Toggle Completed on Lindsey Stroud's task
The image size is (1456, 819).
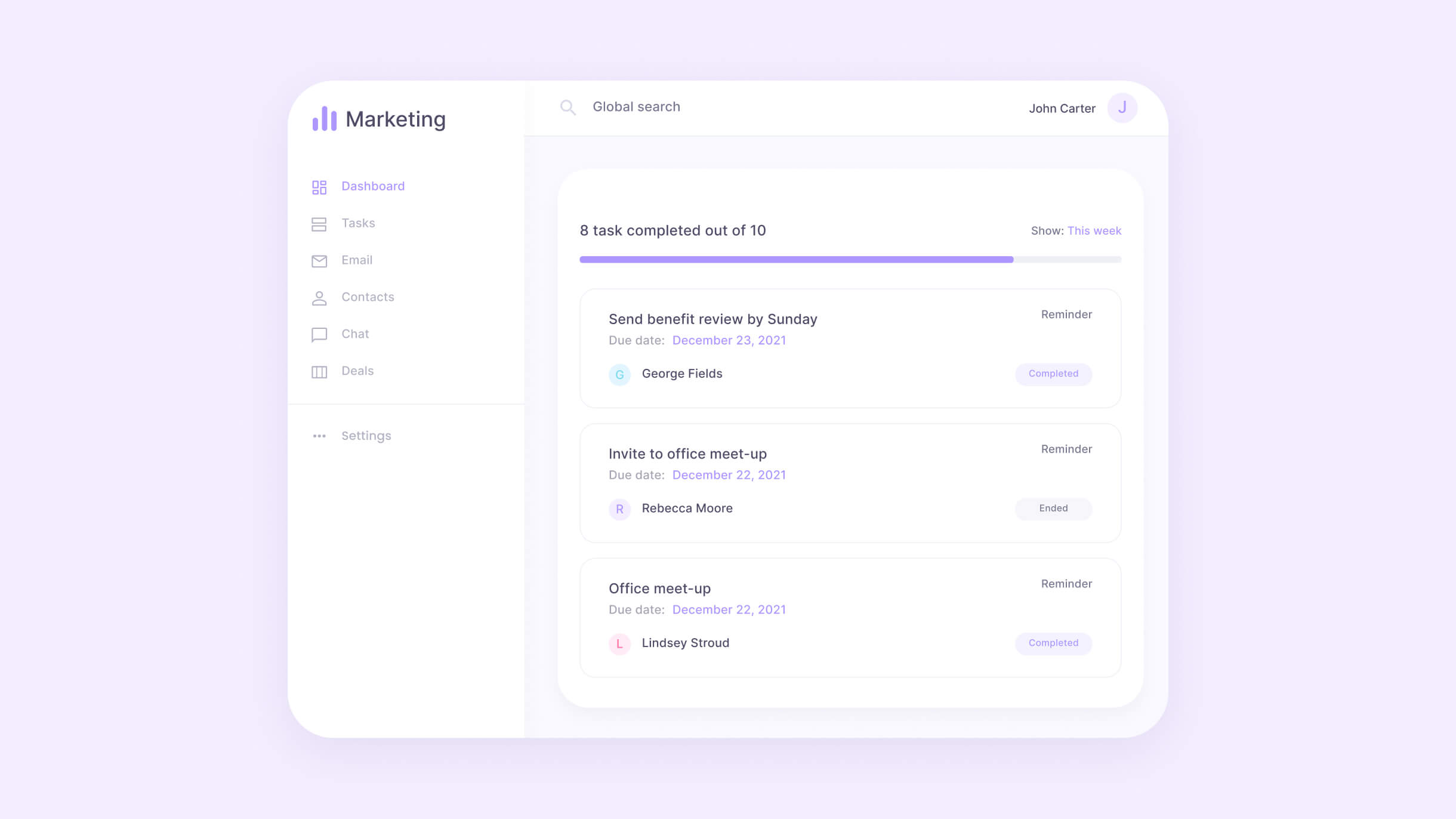point(1053,643)
